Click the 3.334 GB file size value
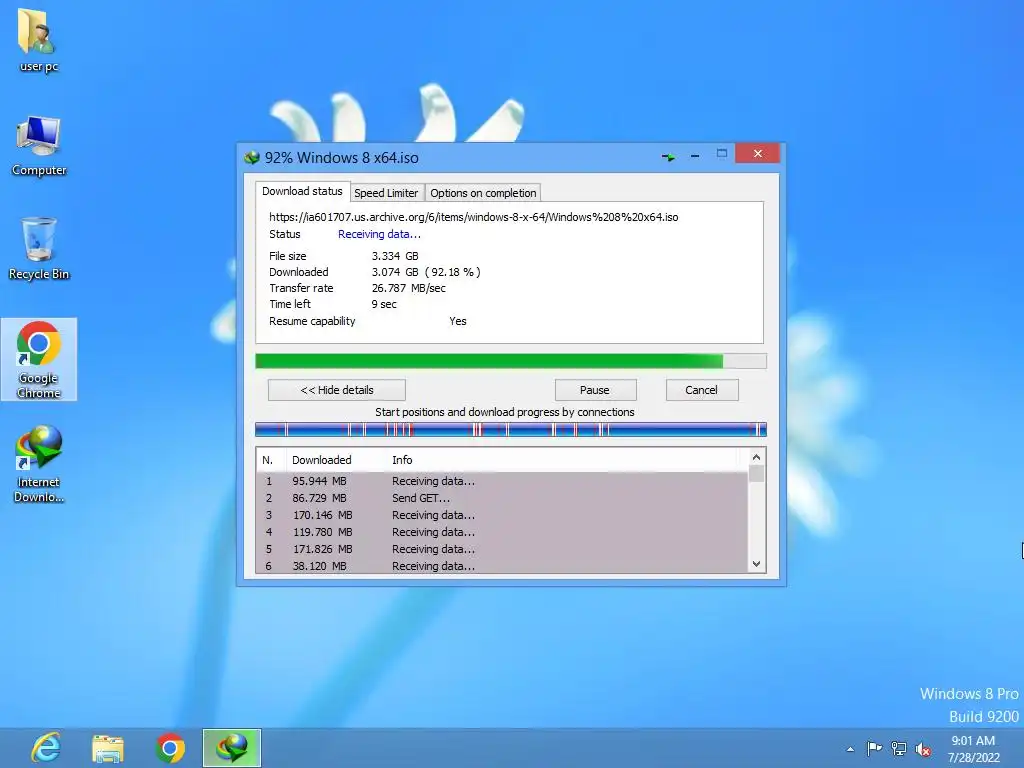Viewport: 1024px width, 768px height. [395, 256]
